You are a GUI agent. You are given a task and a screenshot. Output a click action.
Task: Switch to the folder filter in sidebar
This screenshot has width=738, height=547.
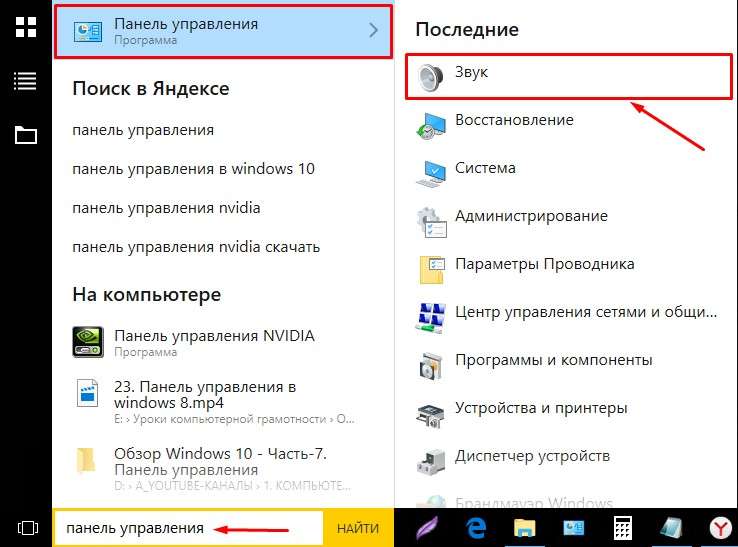point(25,135)
